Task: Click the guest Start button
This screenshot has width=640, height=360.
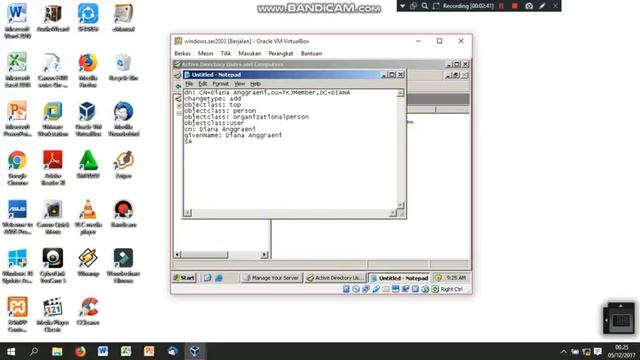Action: coord(184,278)
